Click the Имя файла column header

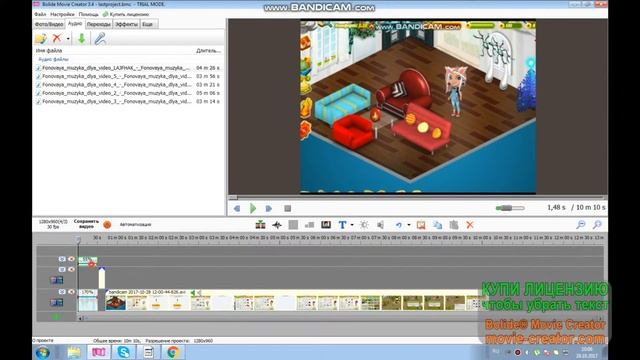(49, 51)
